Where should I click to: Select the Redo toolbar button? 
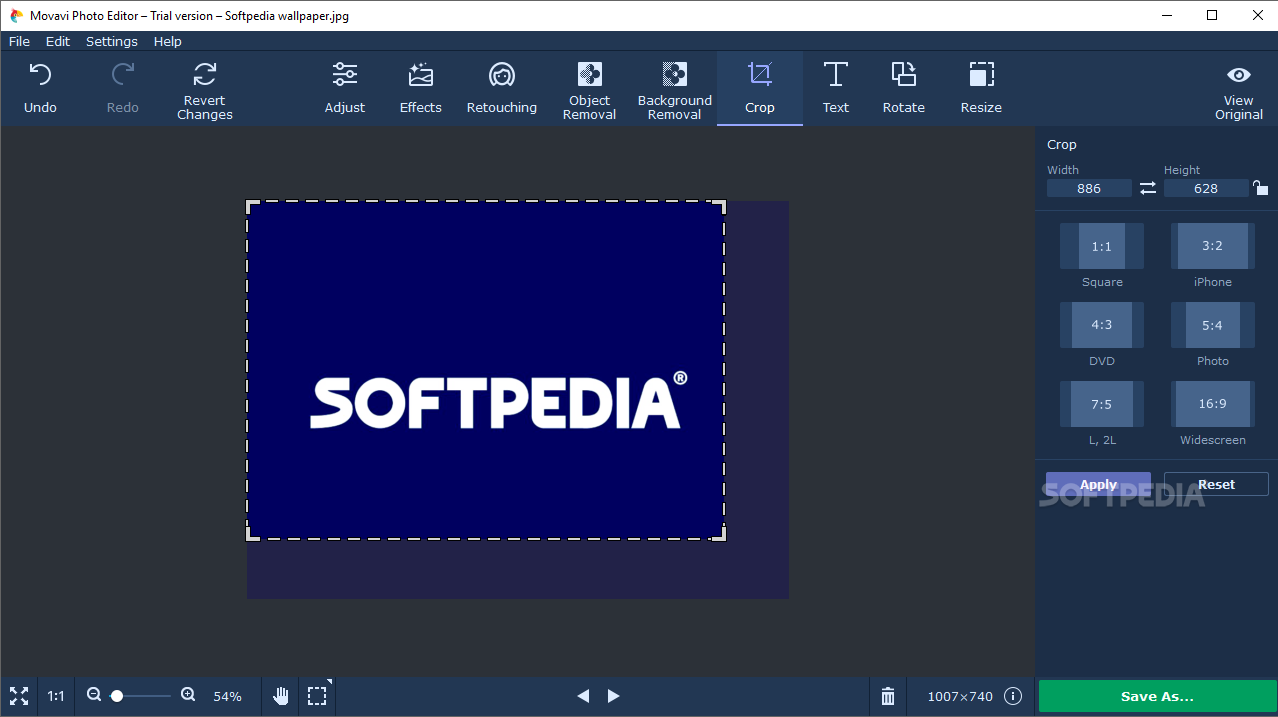tap(123, 88)
